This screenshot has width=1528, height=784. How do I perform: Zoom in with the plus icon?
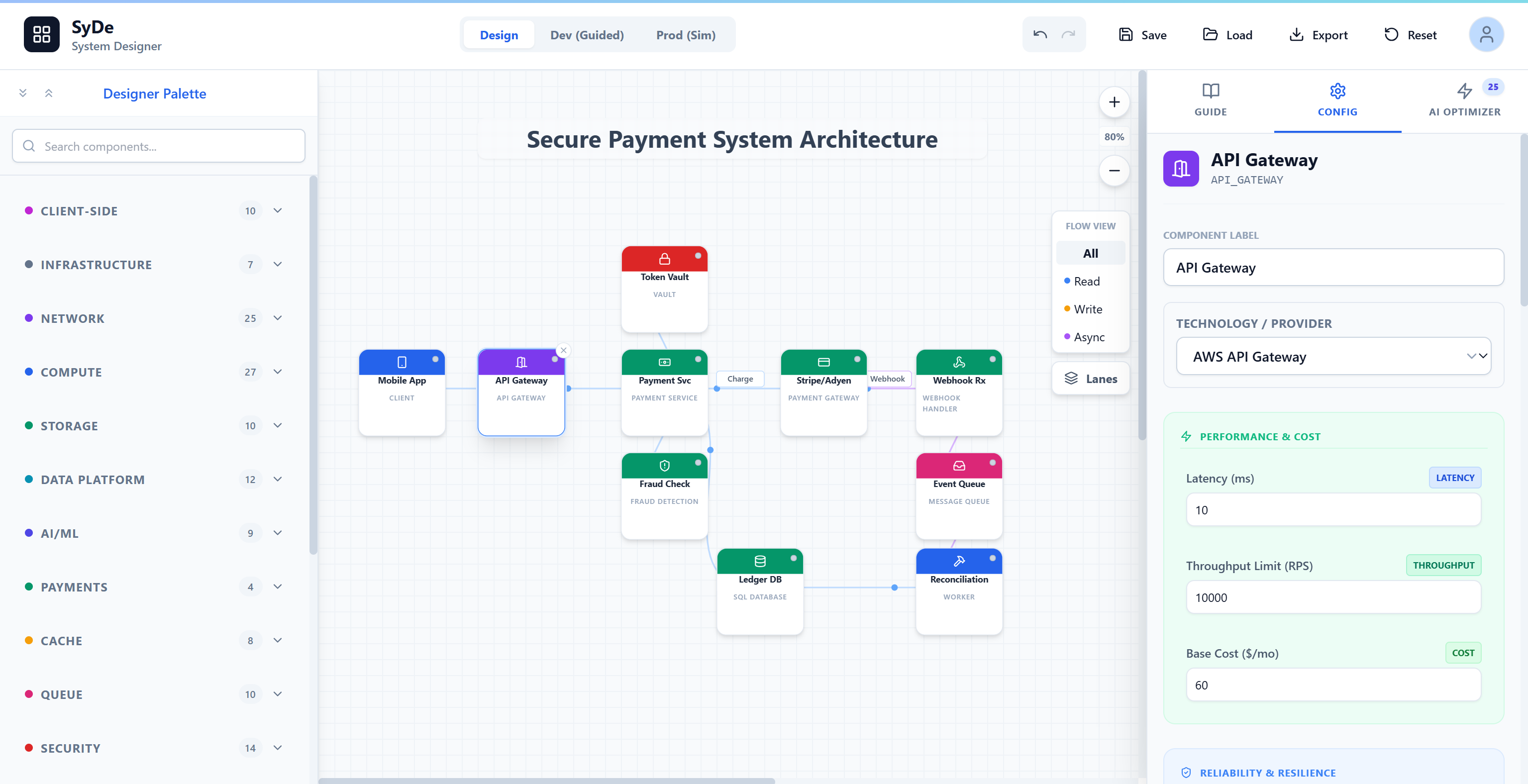coord(1115,101)
